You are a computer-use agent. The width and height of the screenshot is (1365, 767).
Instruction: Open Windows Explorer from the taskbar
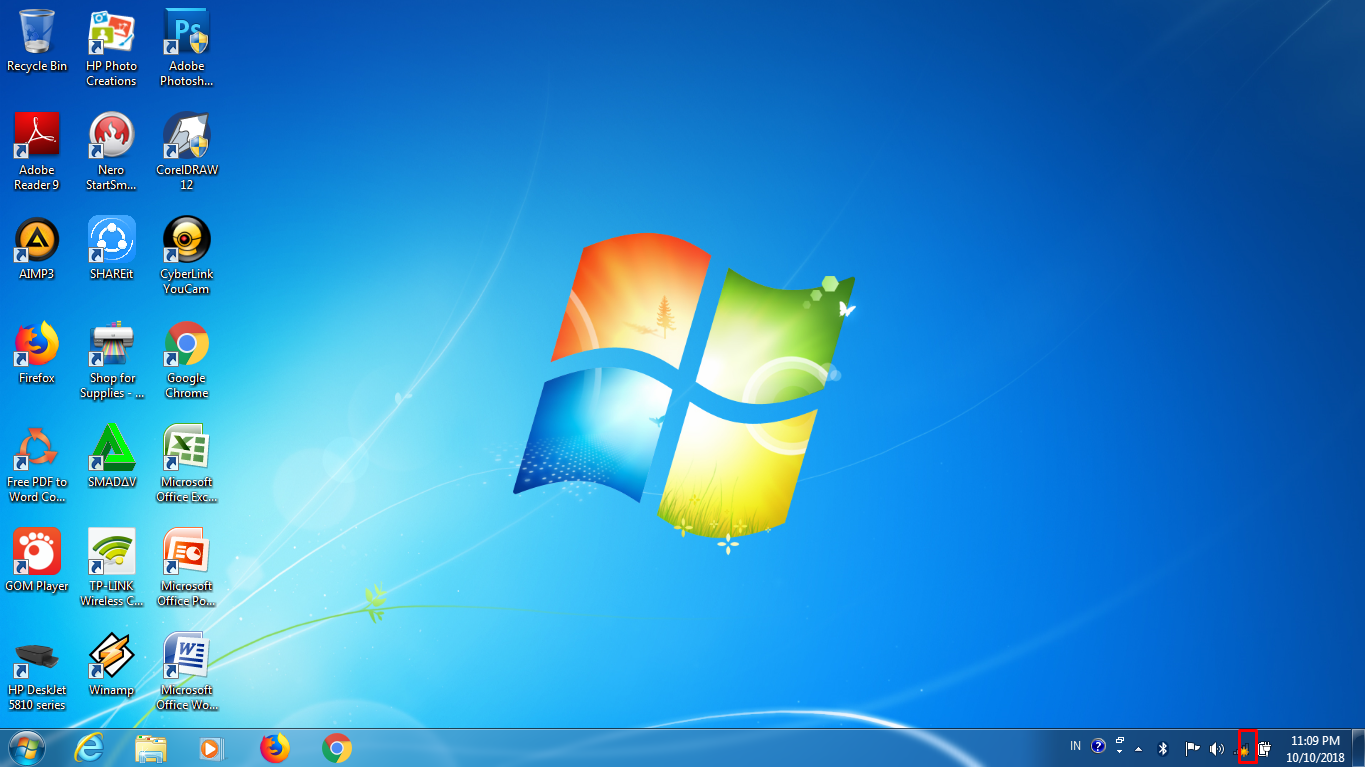coord(151,748)
